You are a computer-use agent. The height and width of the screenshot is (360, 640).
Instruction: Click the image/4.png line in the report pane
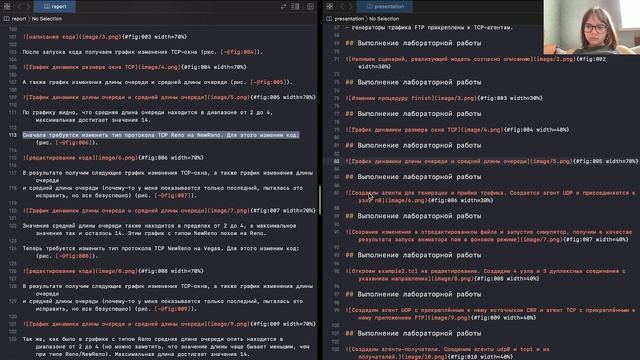point(135,67)
